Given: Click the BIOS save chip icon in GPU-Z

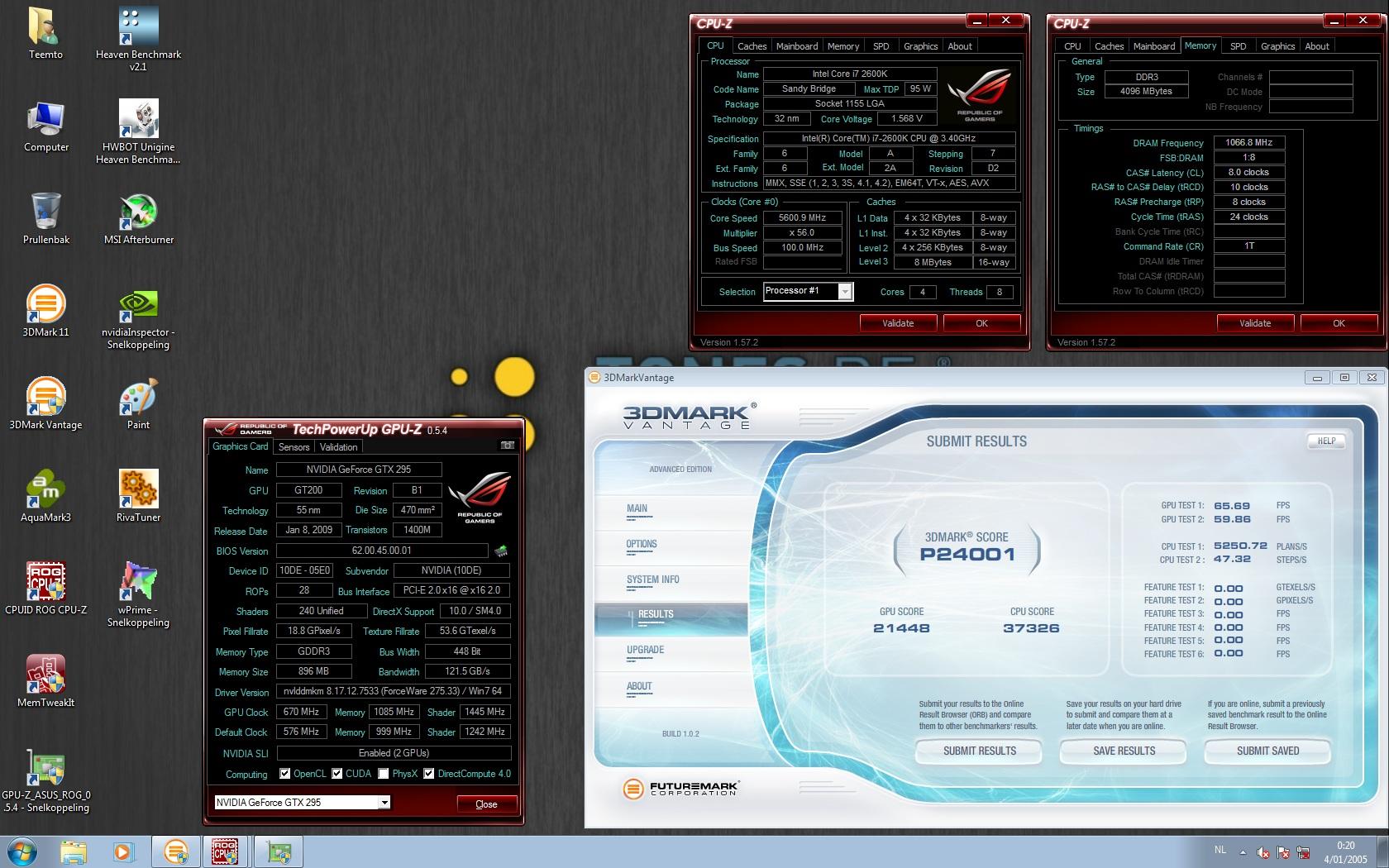Looking at the screenshot, I should click(x=500, y=551).
